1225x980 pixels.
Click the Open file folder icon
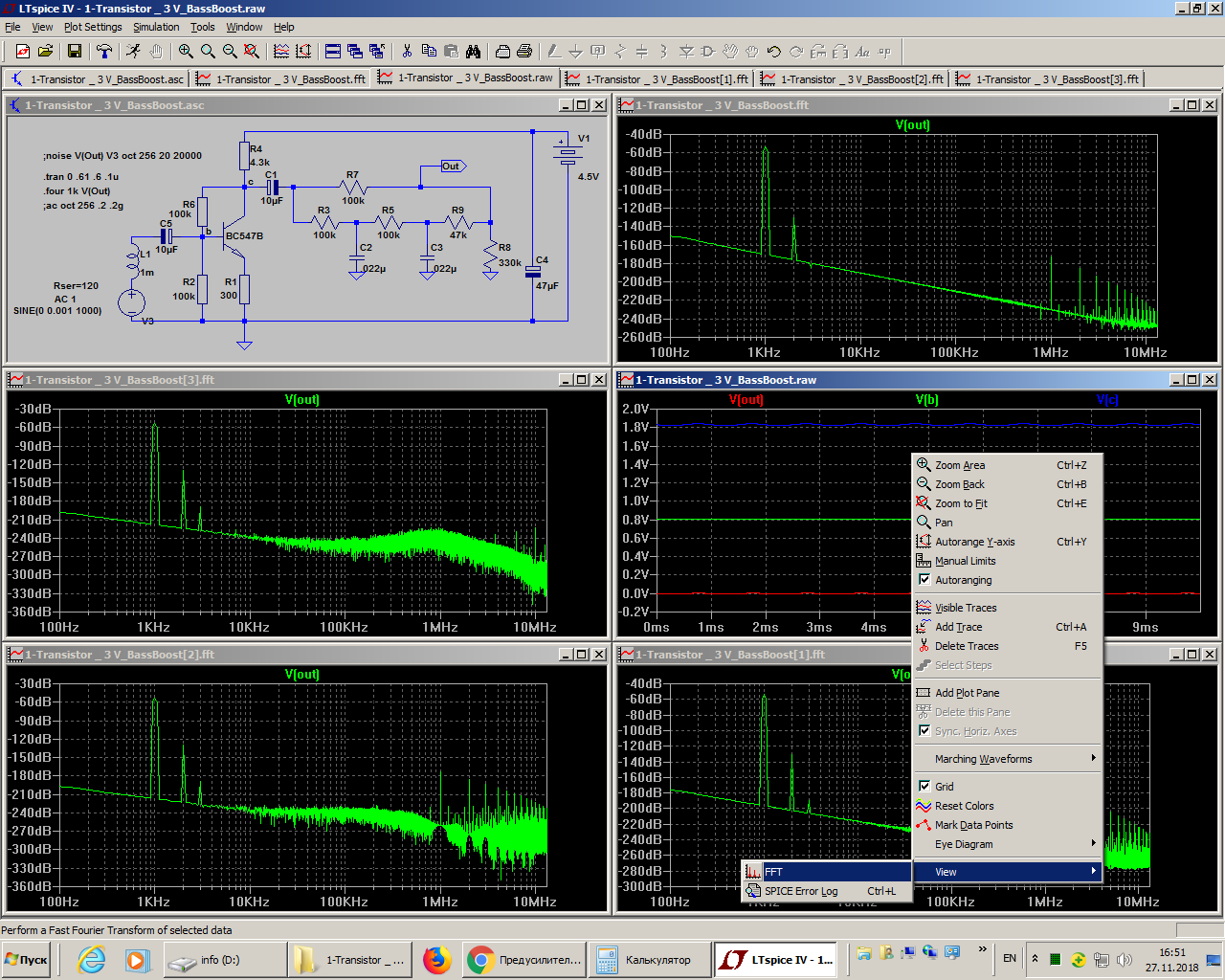coord(45,52)
